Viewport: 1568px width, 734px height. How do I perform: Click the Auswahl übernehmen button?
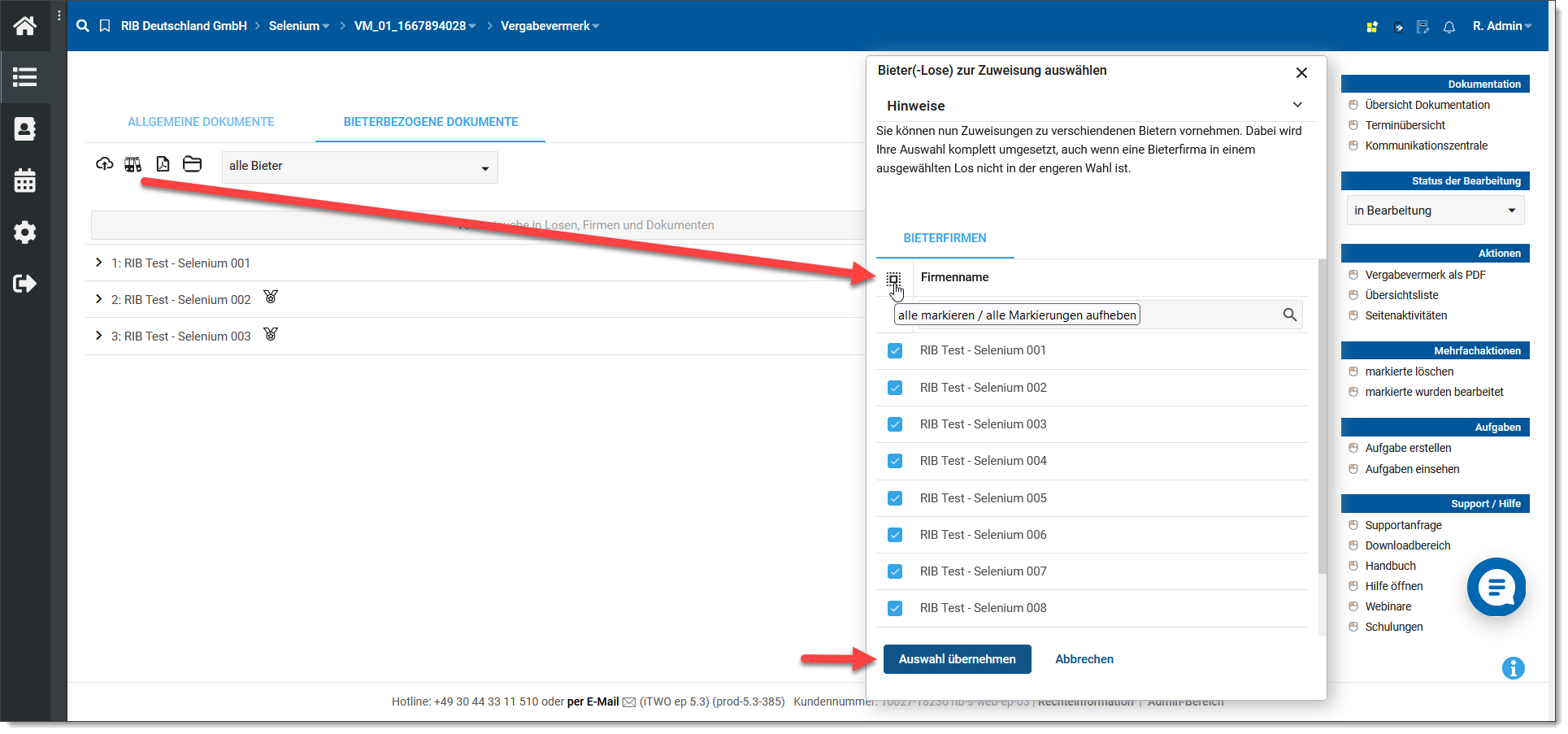[958, 659]
